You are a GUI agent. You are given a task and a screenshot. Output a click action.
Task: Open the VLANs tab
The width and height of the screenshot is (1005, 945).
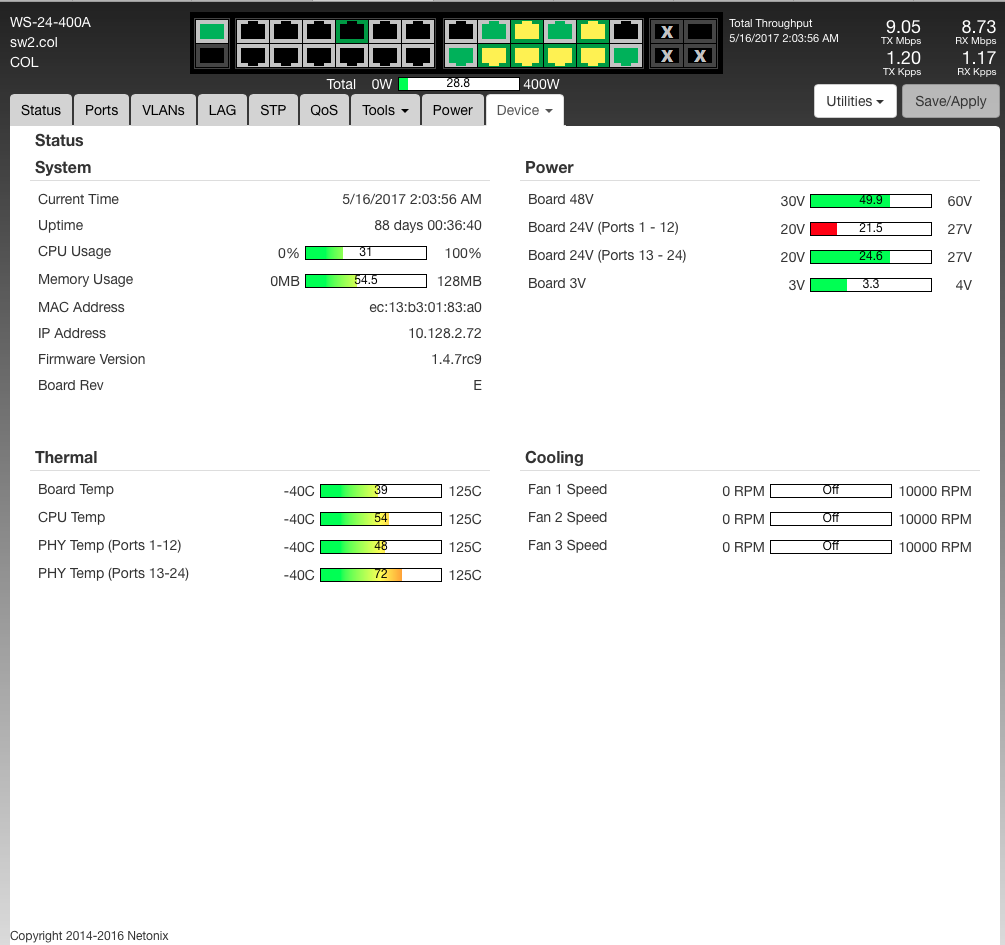point(163,110)
